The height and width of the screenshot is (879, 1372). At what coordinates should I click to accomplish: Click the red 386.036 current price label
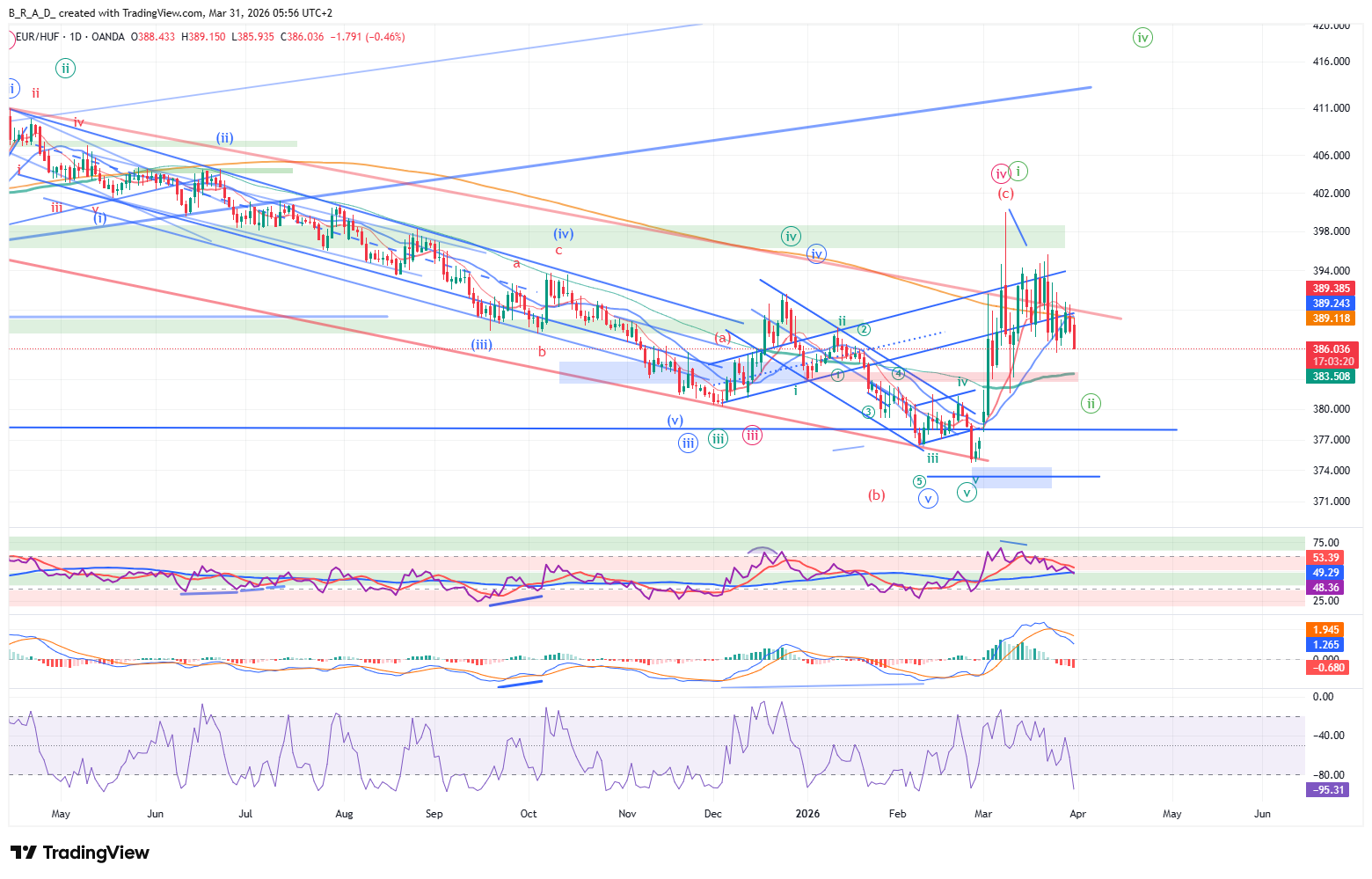click(1332, 349)
